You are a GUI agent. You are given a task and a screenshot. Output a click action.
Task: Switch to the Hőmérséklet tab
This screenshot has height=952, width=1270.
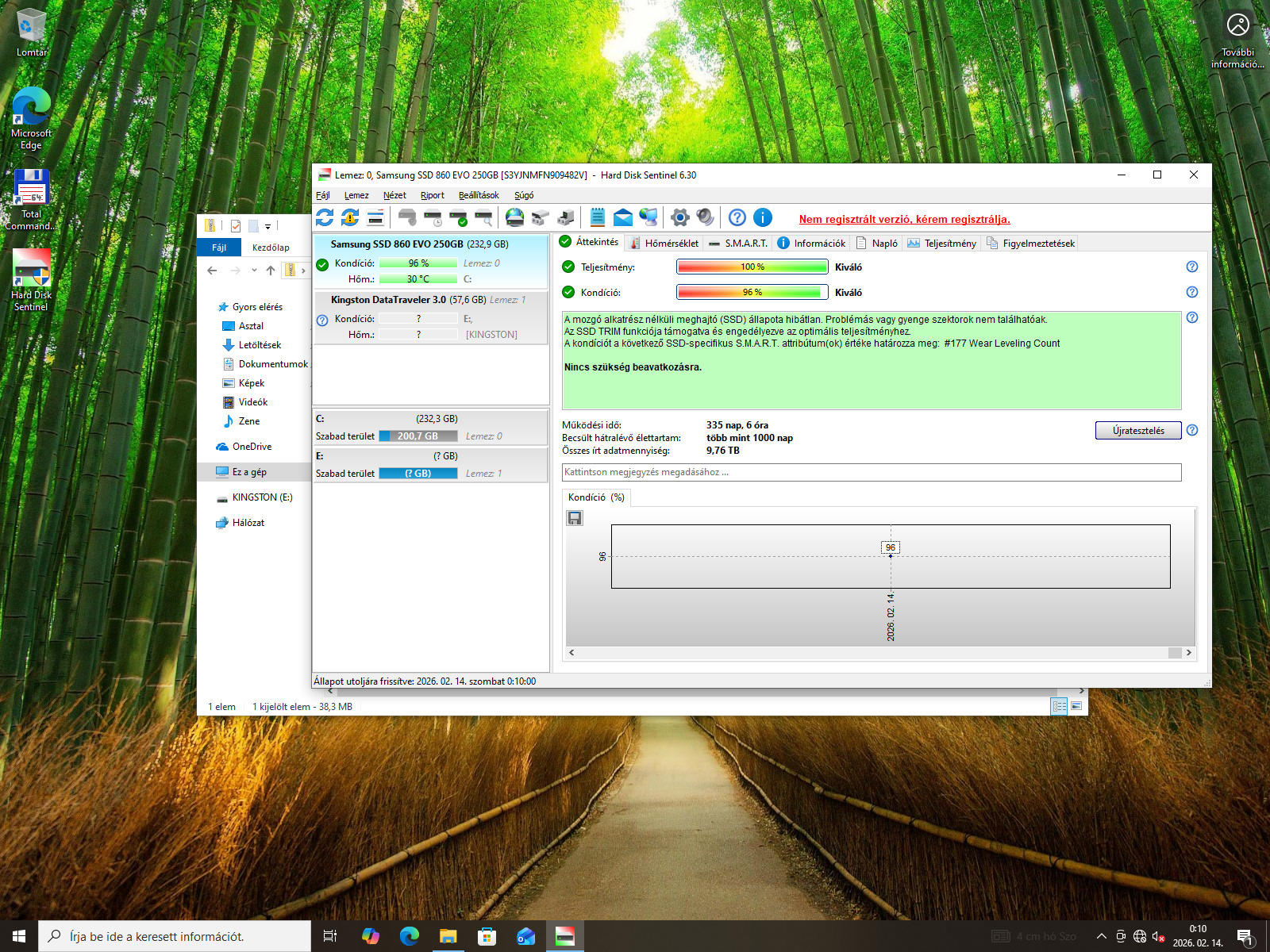[x=664, y=244]
